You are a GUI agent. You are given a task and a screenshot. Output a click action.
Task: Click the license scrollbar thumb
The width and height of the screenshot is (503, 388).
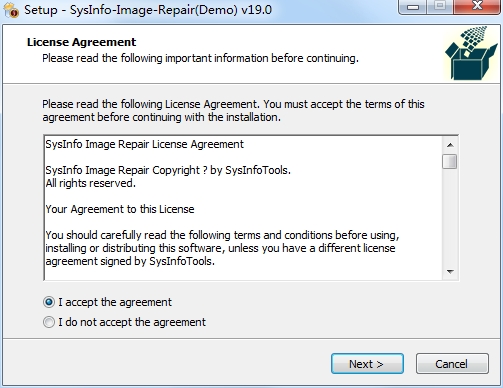[450, 162]
